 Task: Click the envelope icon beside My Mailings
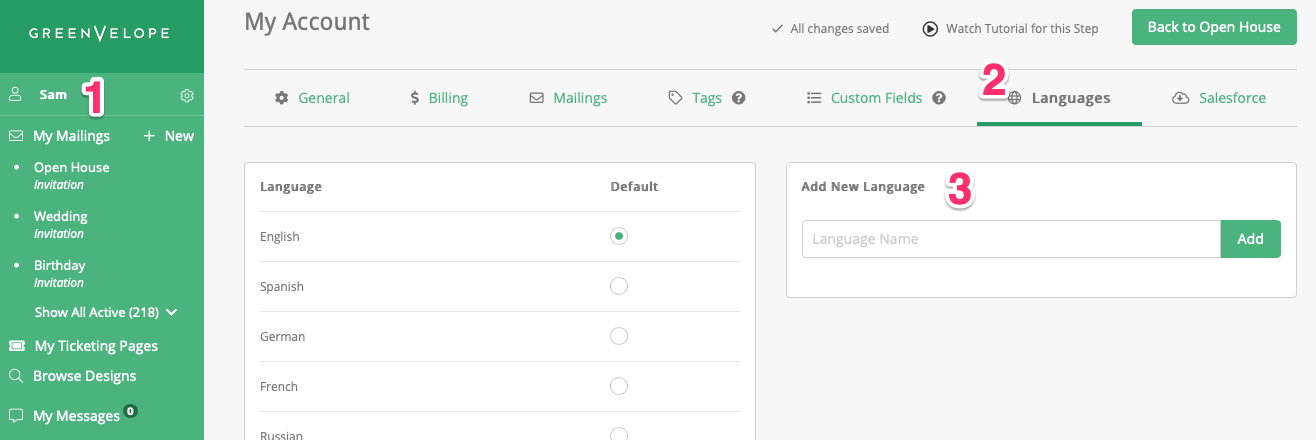pyautogui.click(x=16, y=136)
